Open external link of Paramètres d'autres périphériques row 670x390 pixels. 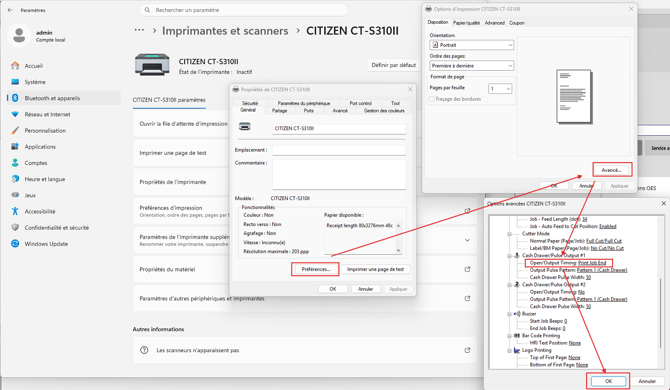467,298
